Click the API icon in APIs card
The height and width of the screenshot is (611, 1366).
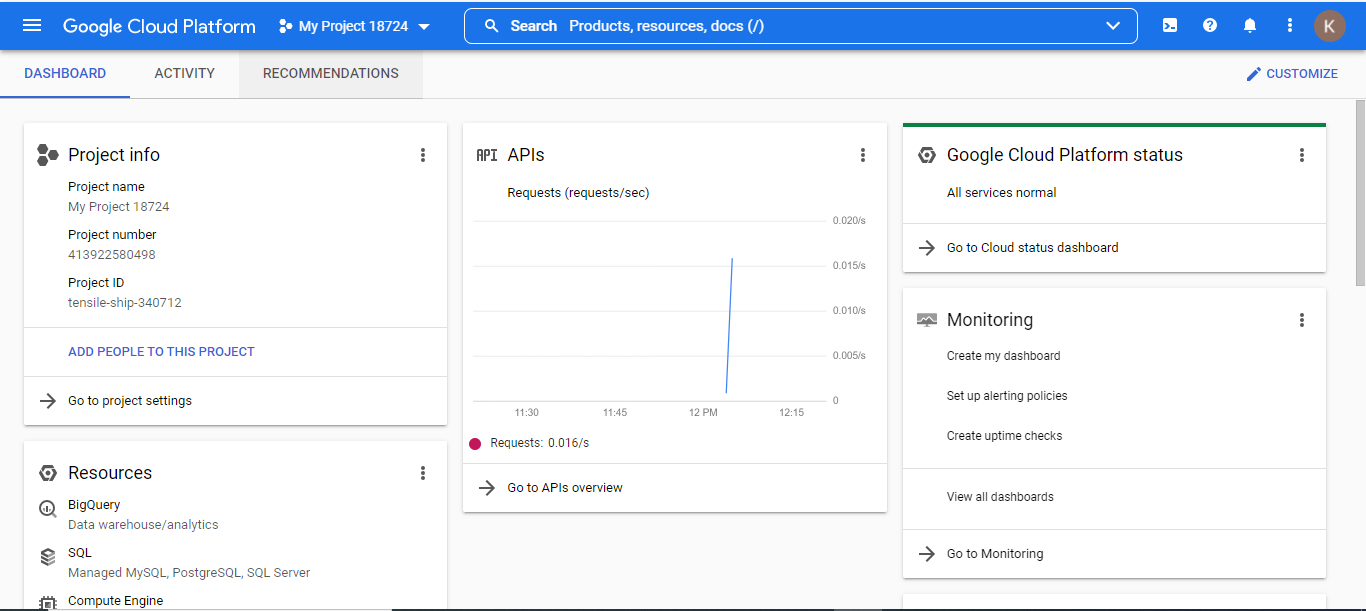(487, 155)
